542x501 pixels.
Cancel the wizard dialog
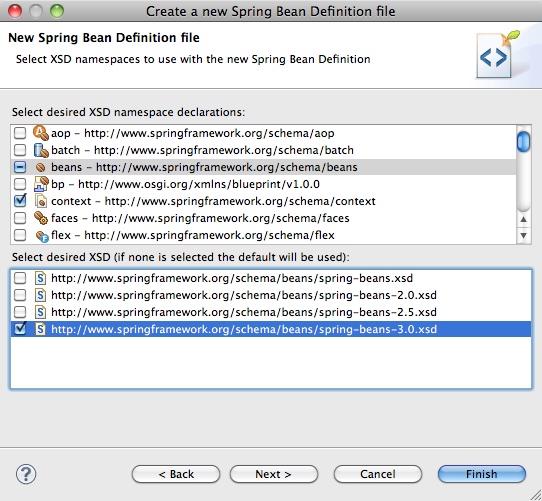pos(378,474)
